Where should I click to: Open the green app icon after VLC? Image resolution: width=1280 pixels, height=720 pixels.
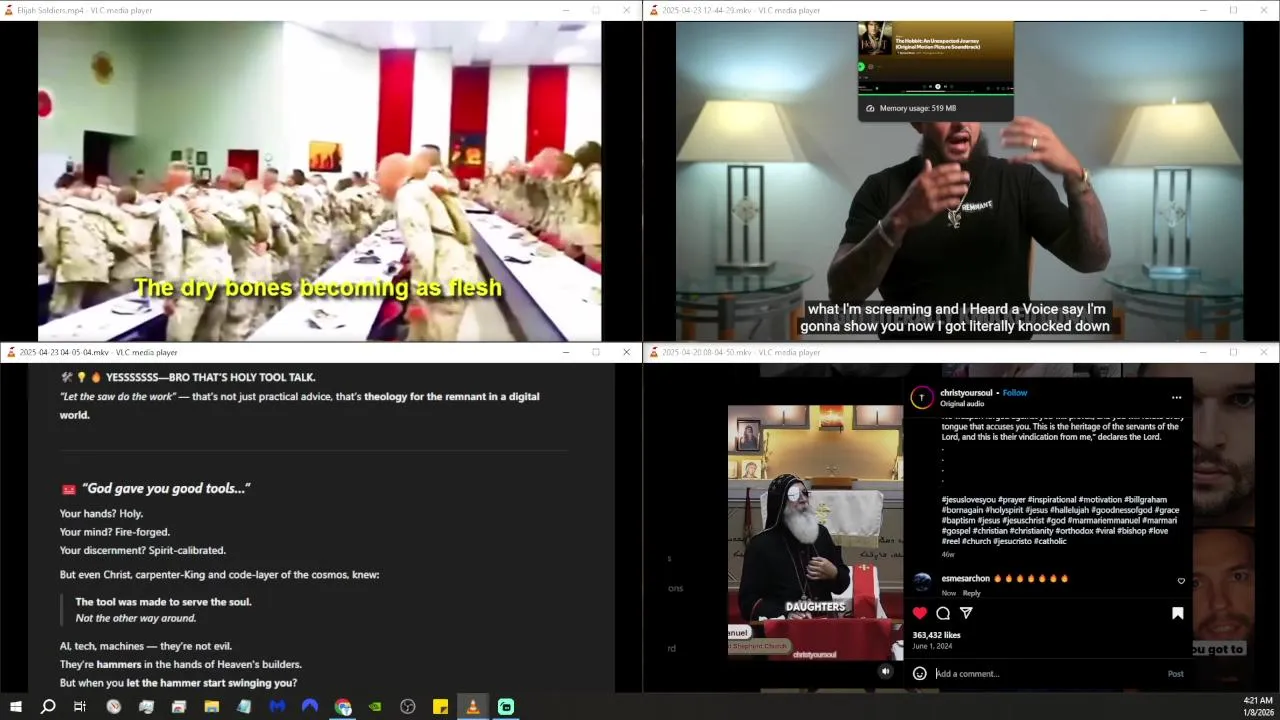click(x=506, y=707)
